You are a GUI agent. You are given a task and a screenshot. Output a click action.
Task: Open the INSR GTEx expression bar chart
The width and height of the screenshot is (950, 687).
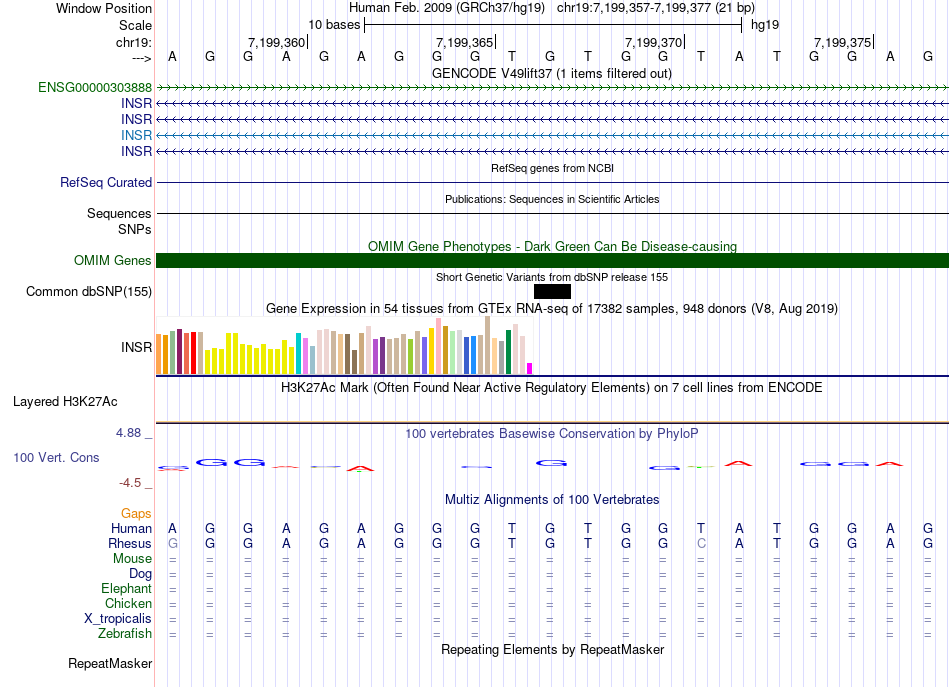[x=345, y=346]
